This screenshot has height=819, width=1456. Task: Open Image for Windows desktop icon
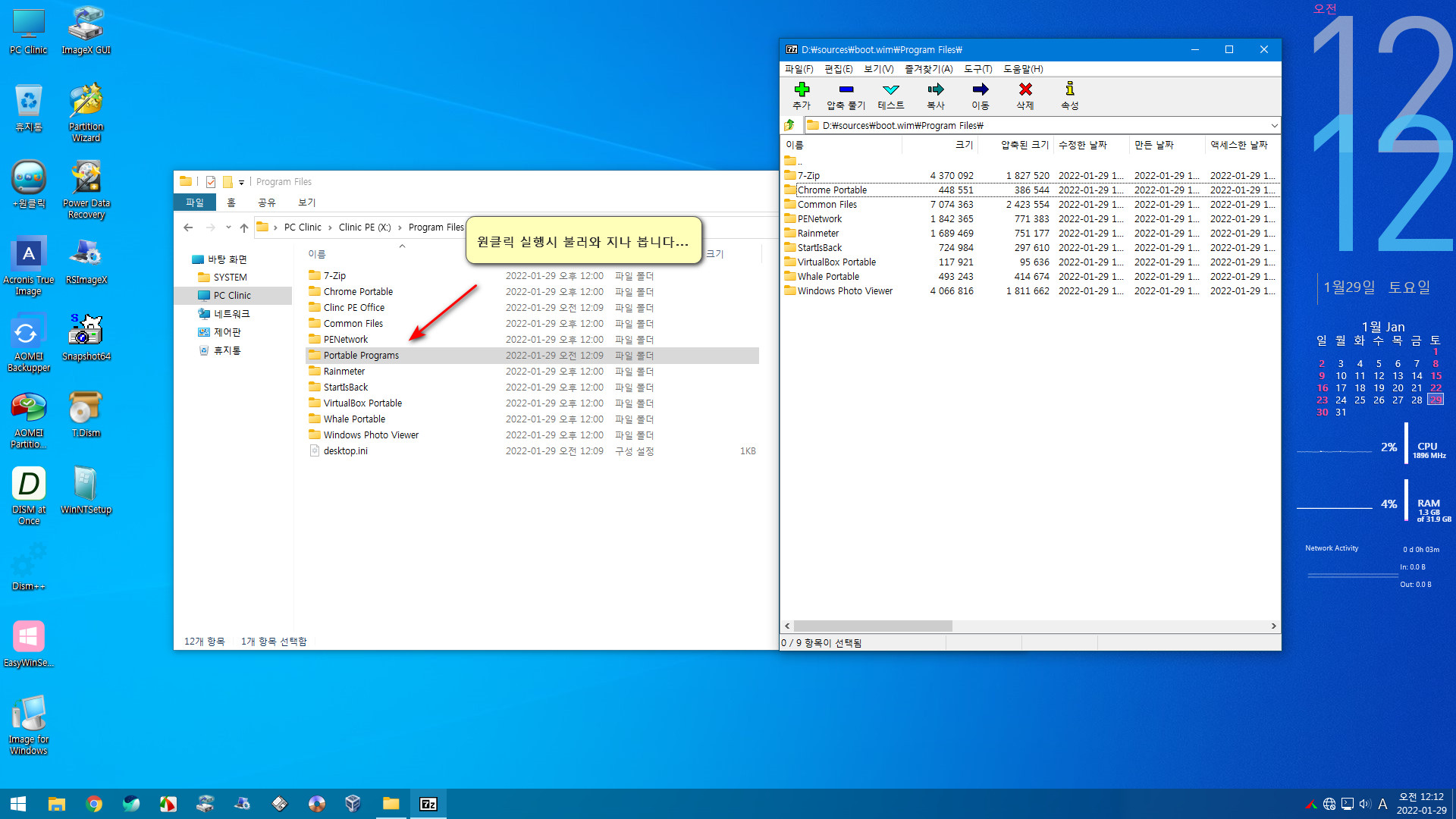point(29,726)
